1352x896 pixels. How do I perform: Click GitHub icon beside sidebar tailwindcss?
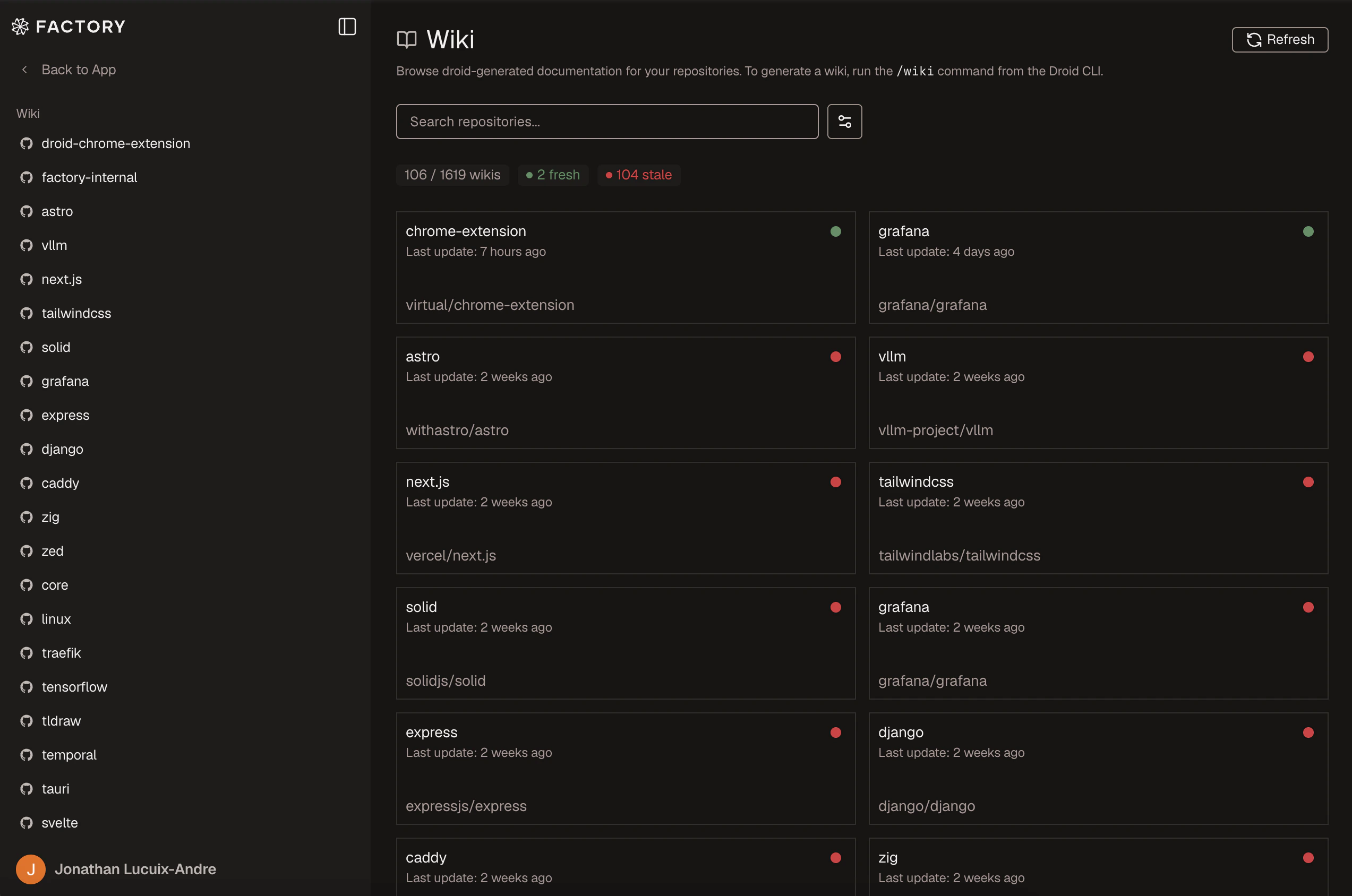coord(27,313)
